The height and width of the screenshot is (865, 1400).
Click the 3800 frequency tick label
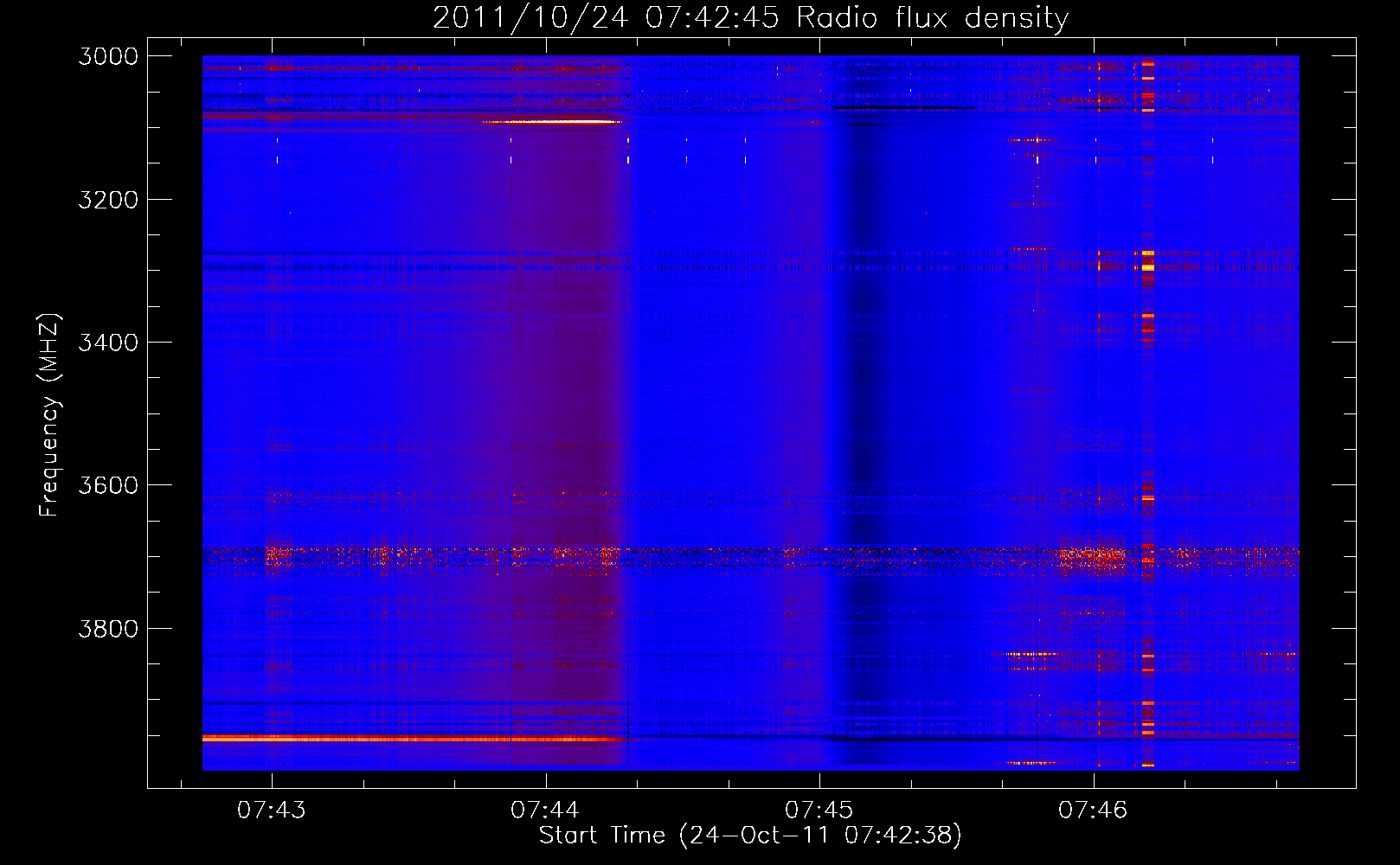tap(108, 628)
